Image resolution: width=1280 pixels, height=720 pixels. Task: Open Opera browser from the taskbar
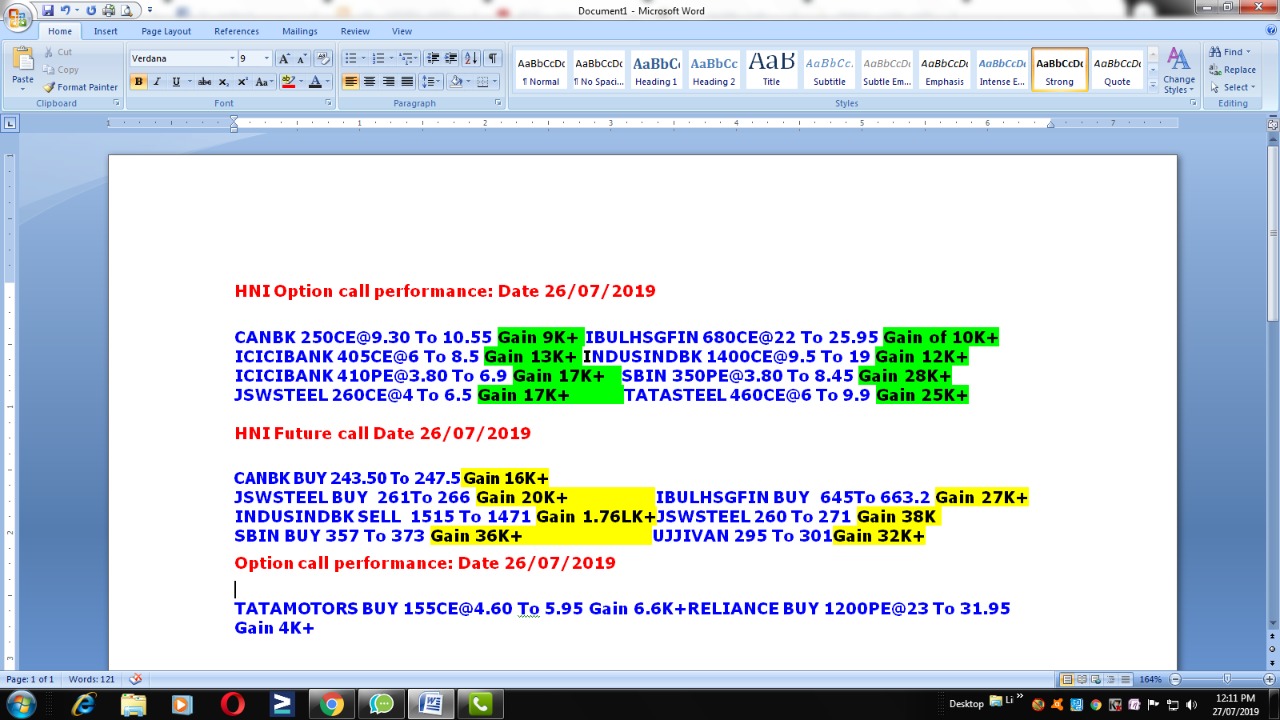[232, 704]
